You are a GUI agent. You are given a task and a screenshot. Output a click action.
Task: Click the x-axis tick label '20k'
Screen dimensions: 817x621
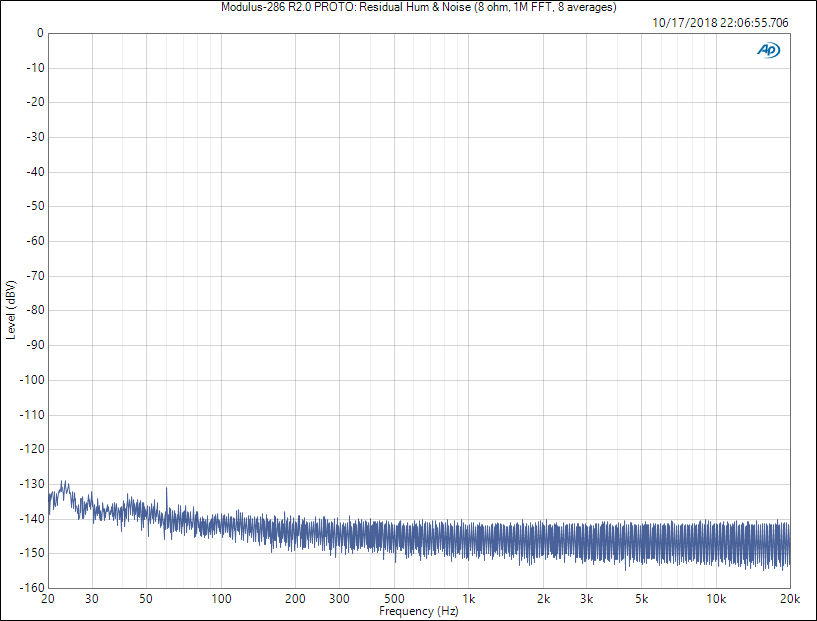790,599
